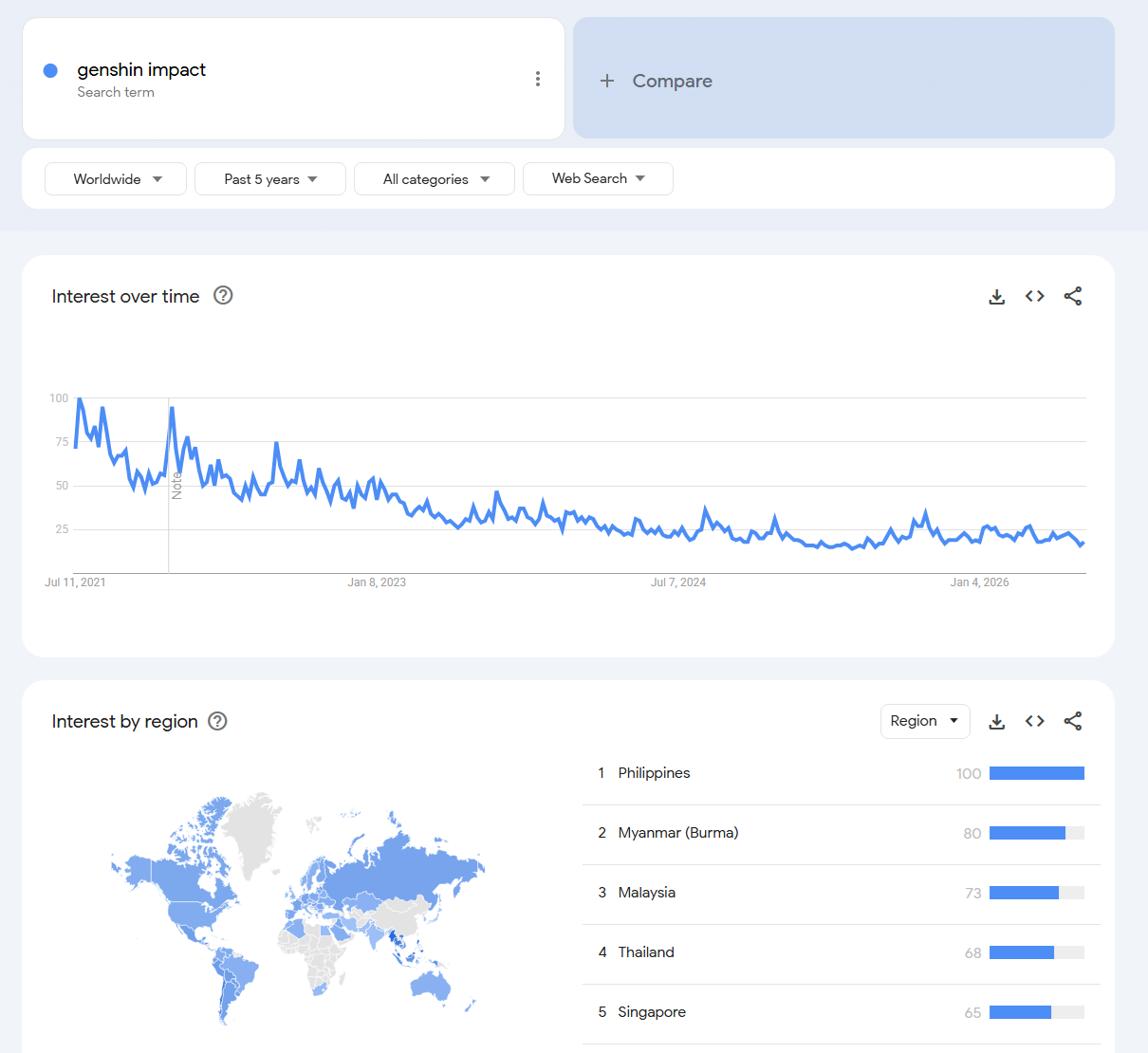Click the Note marker on the timeline chart
The image size is (1148, 1053).
coord(176,486)
